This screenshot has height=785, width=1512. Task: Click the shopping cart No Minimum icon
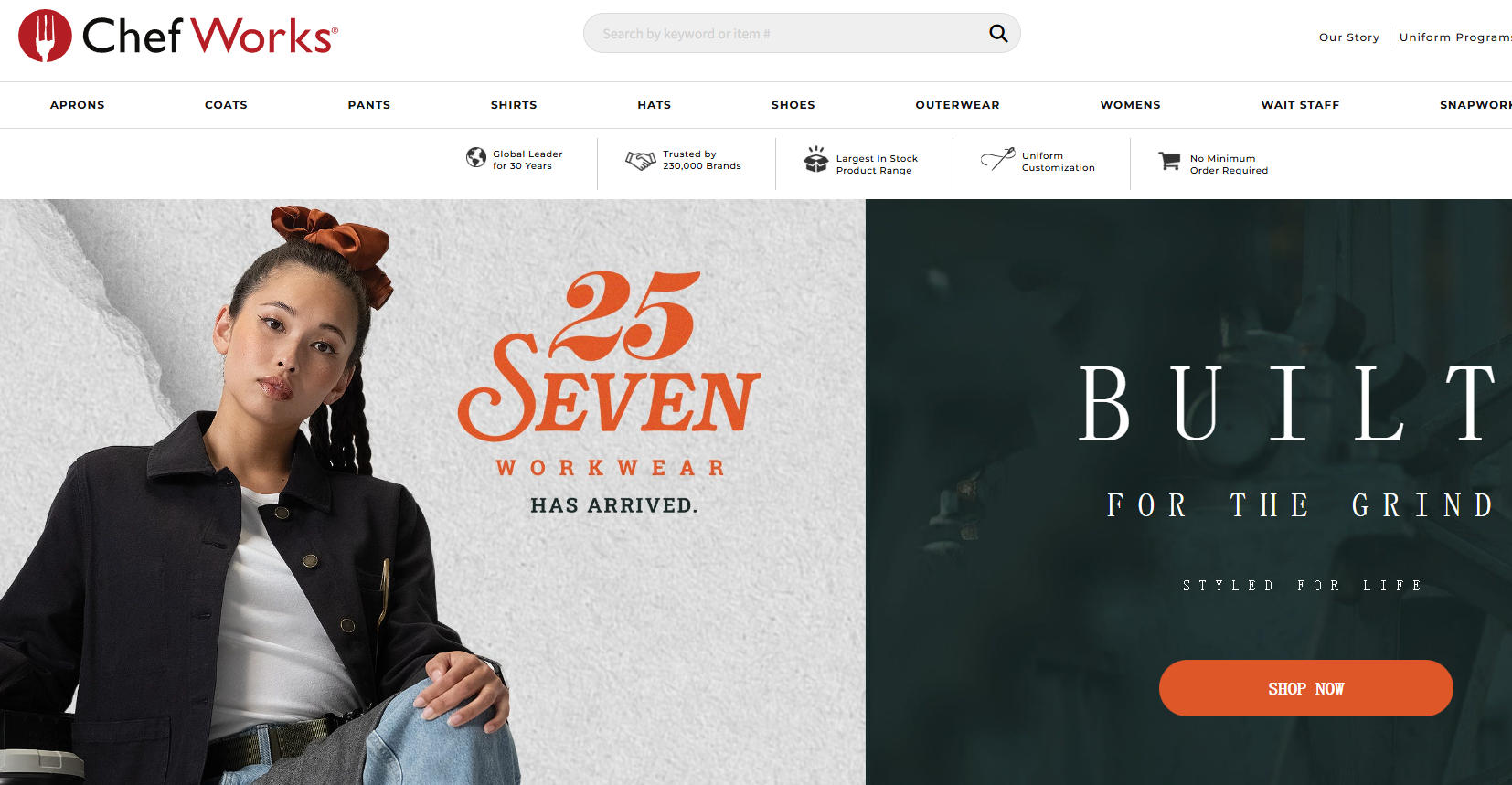tap(1169, 161)
